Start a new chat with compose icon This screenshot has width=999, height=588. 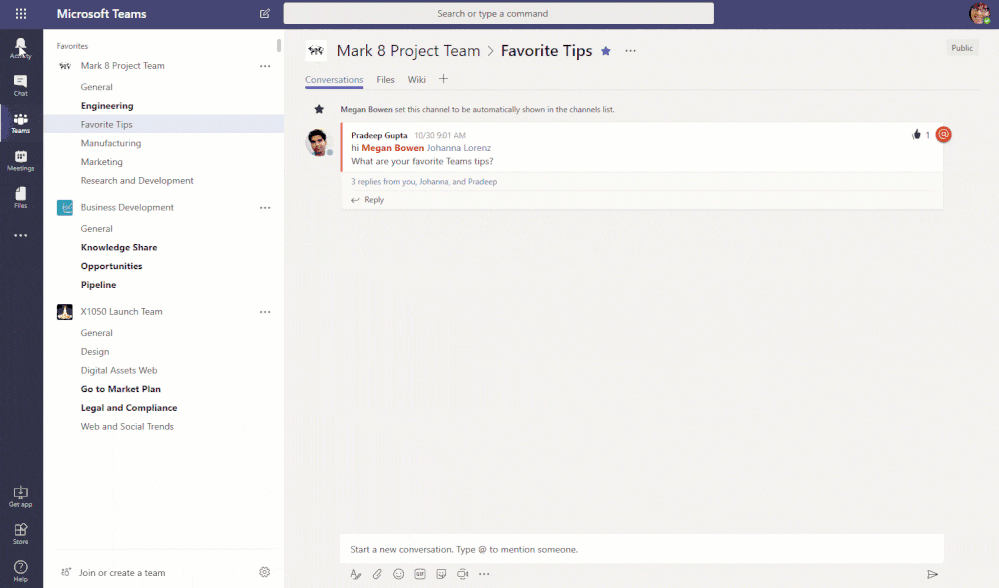264,13
